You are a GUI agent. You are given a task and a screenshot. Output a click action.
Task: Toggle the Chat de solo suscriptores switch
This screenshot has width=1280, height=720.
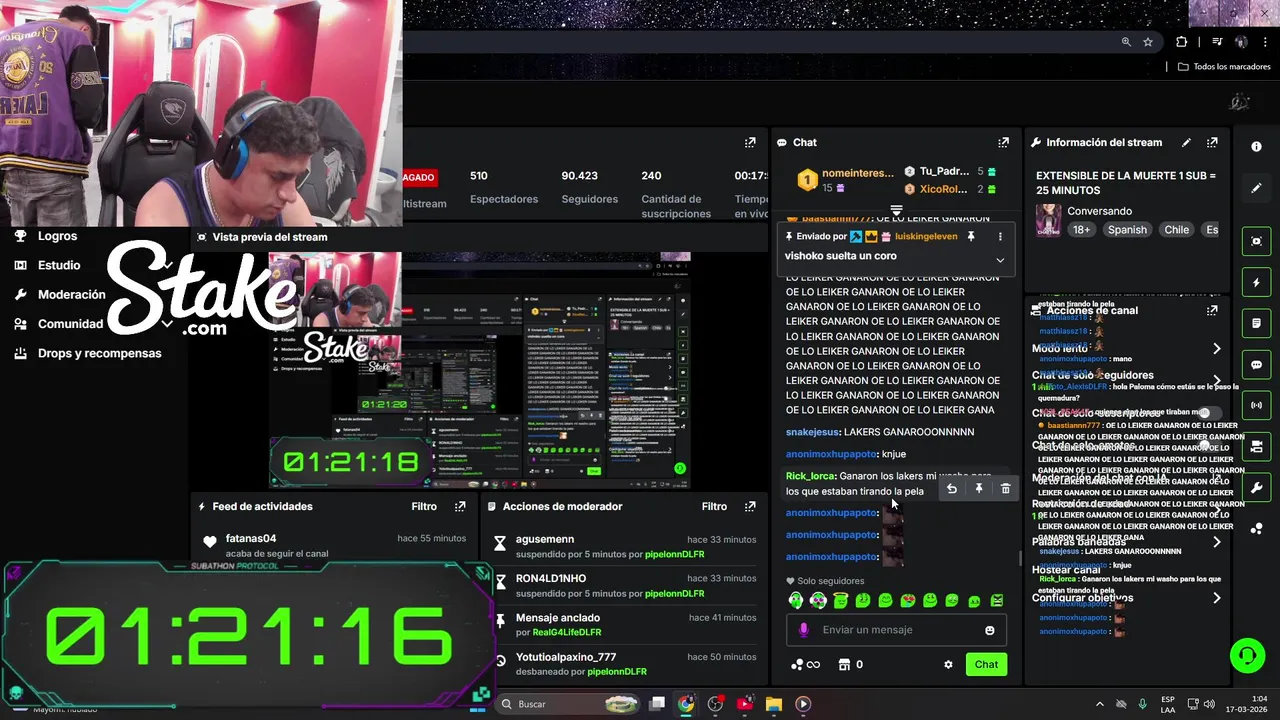1209,413
